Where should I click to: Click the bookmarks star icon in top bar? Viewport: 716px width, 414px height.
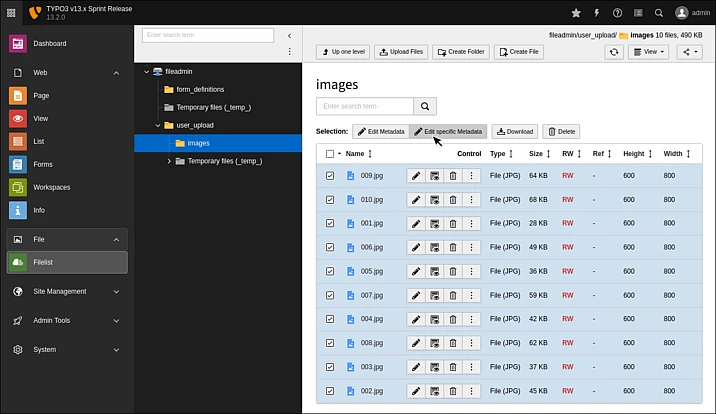[576, 13]
